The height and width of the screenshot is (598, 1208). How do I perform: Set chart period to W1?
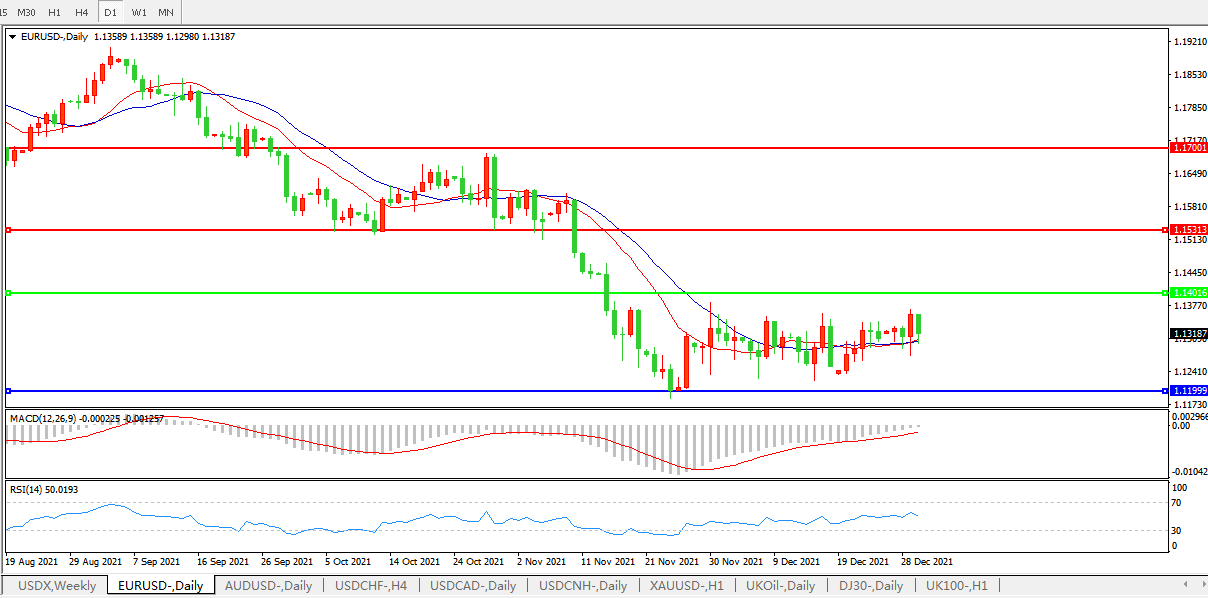coord(139,12)
